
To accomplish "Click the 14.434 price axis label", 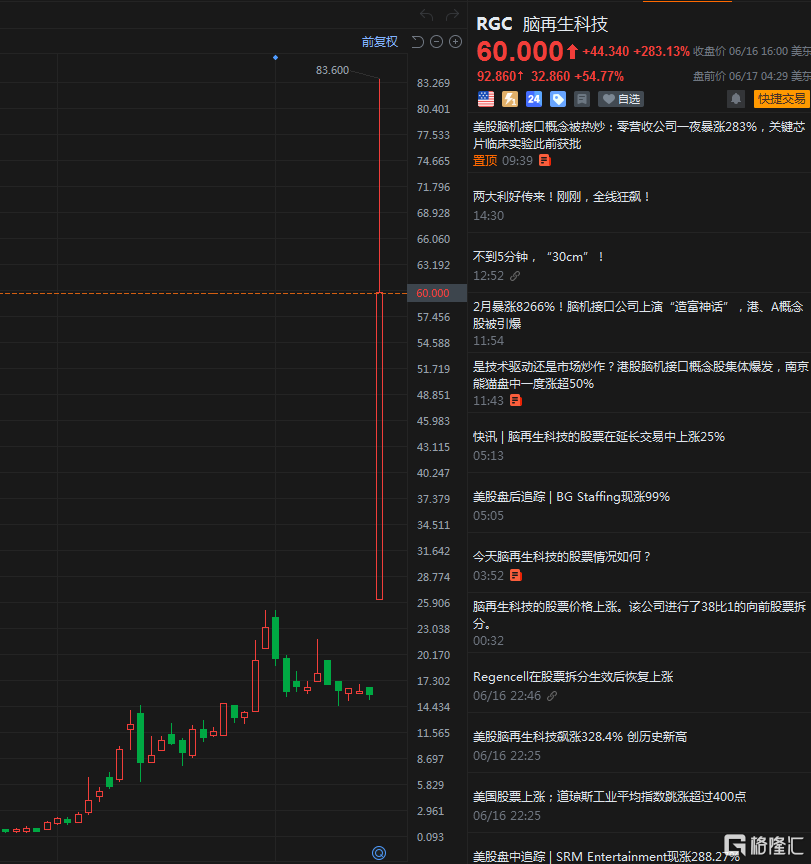I will point(434,708).
